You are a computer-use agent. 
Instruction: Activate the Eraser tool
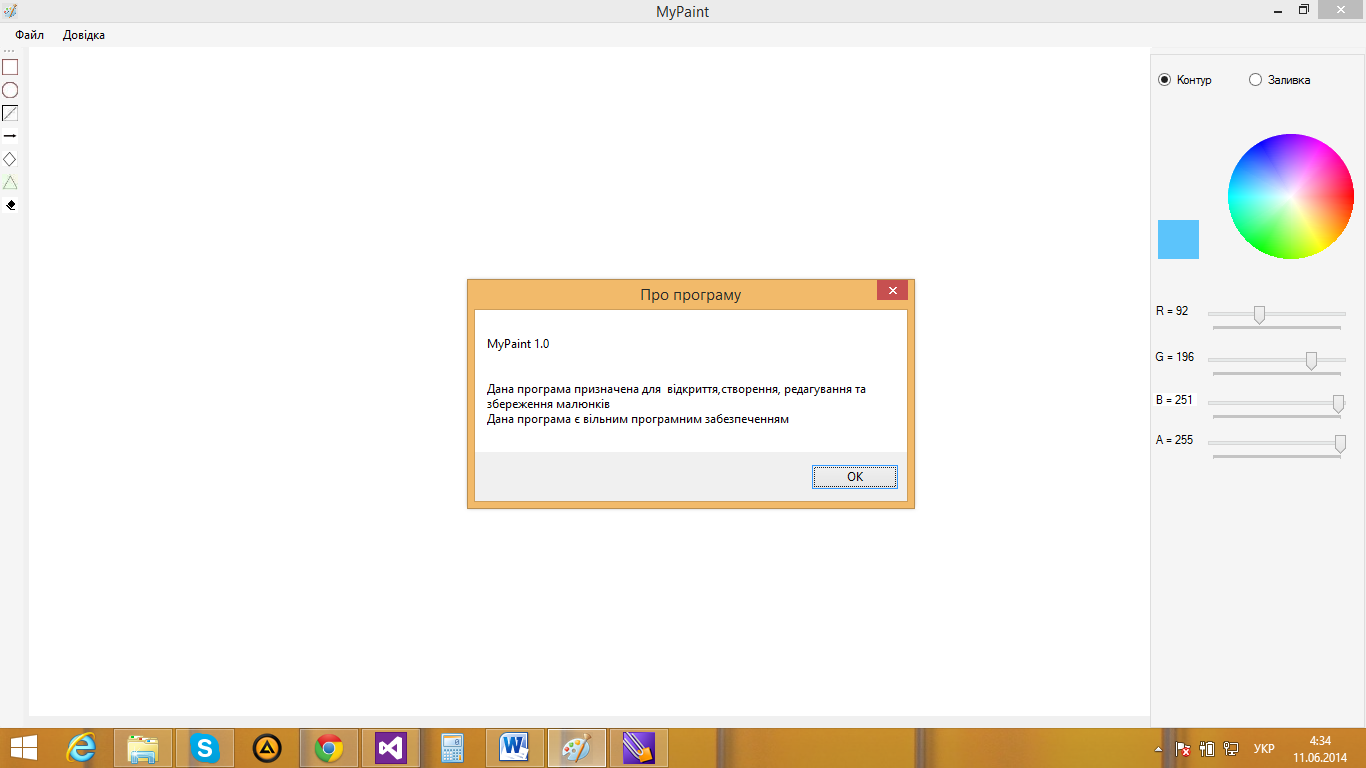(x=10, y=205)
